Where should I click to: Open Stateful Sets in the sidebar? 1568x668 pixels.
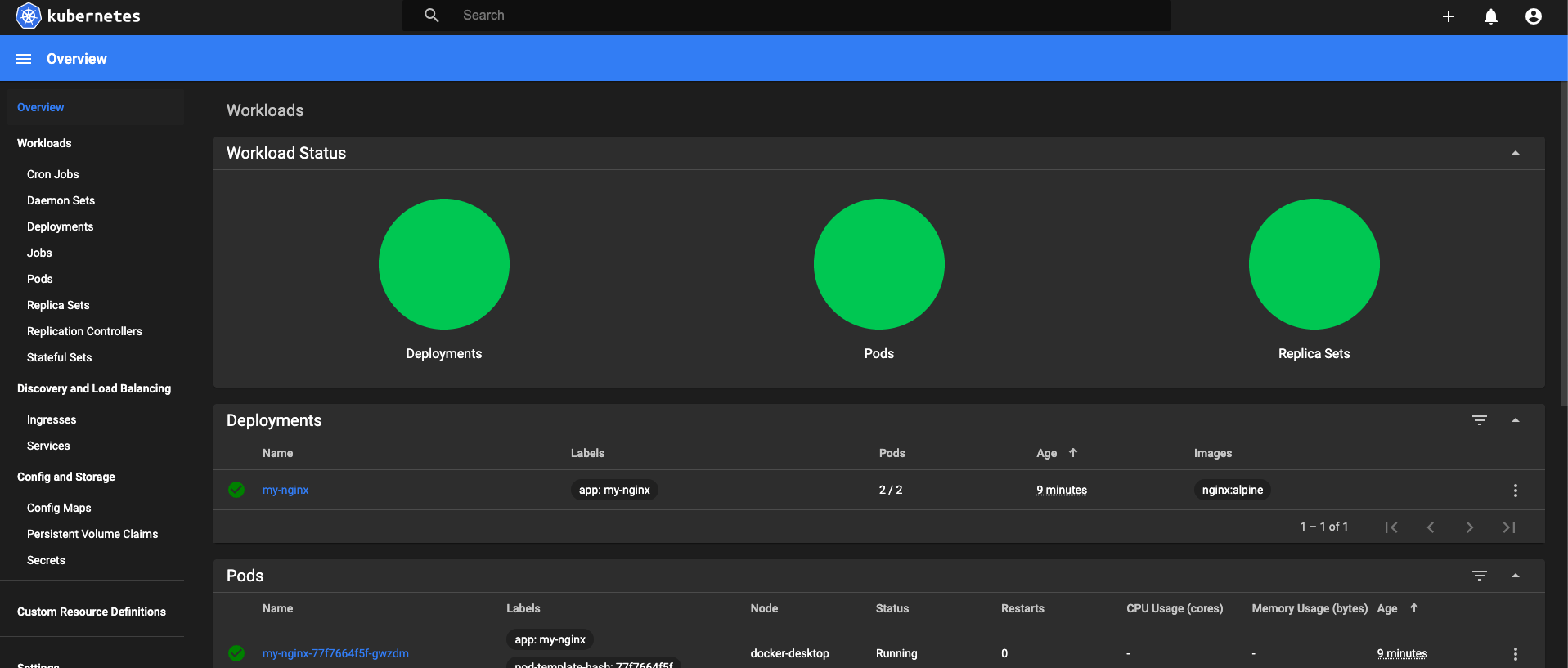(59, 357)
